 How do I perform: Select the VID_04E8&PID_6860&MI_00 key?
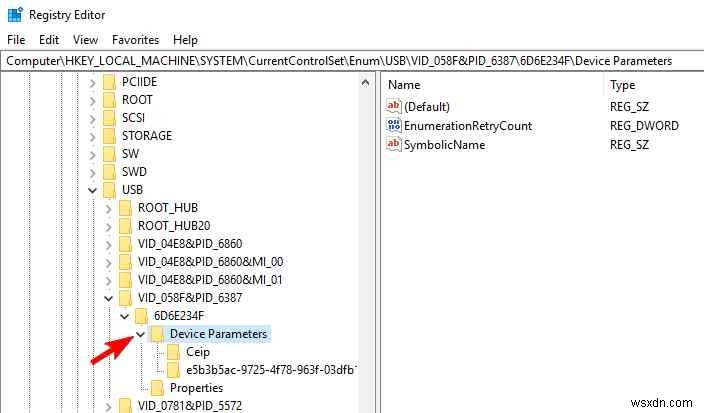(x=210, y=262)
